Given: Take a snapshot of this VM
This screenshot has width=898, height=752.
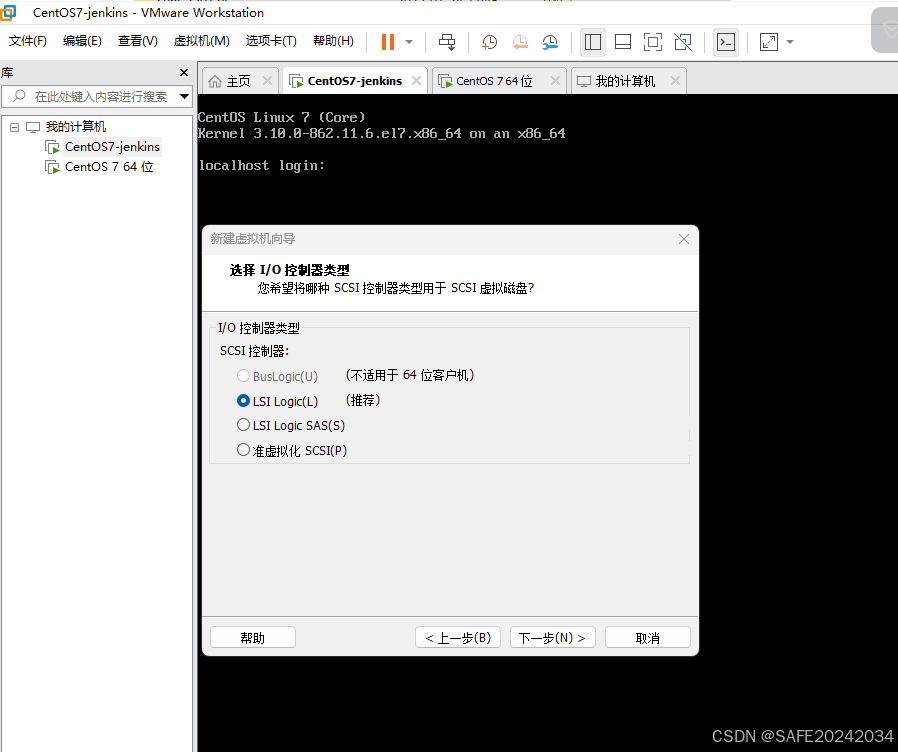Looking at the screenshot, I should [x=489, y=42].
